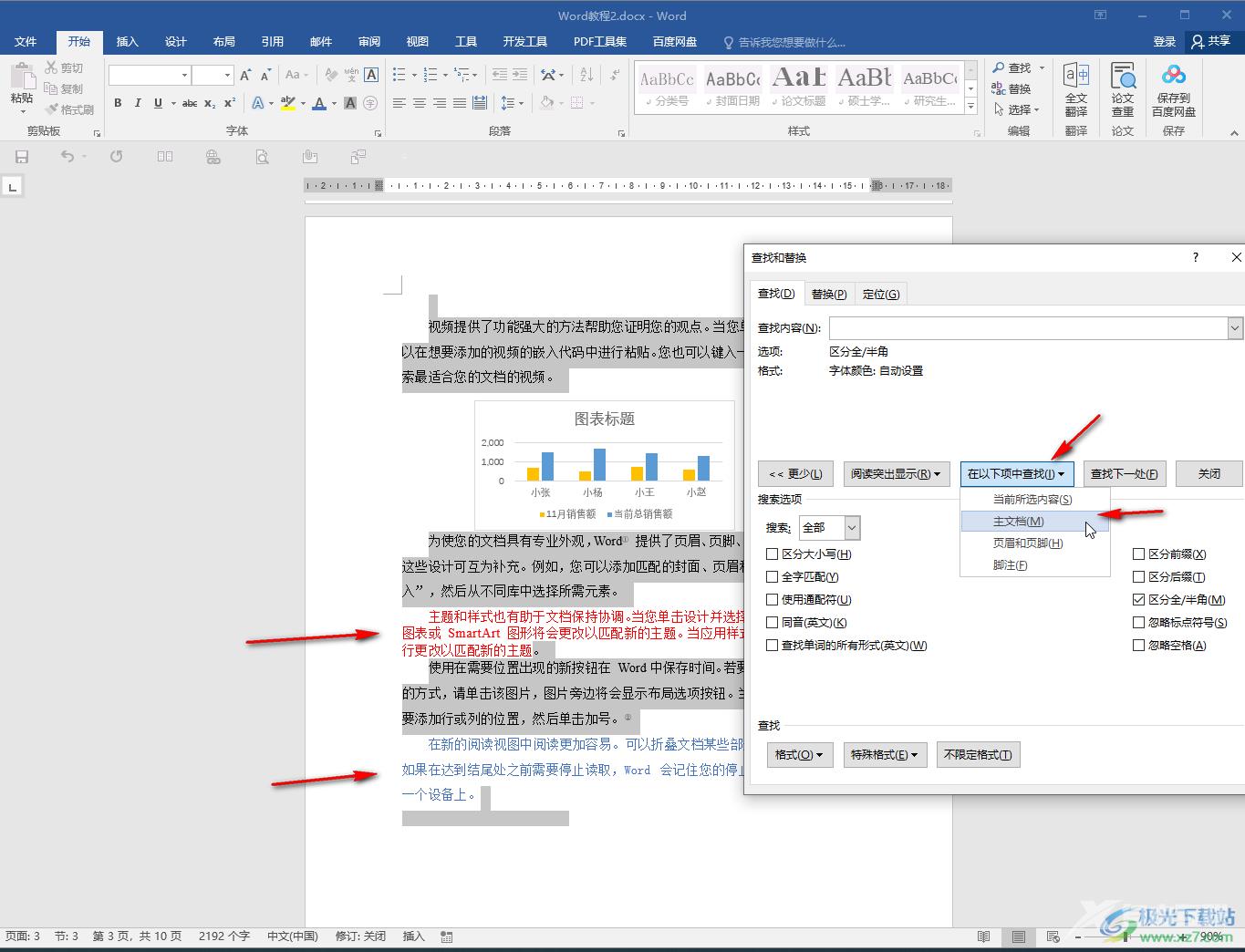This screenshot has height=952, width=1245.
Task: Click the 查找下一处(F) button
Action: tap(1124, 474)
